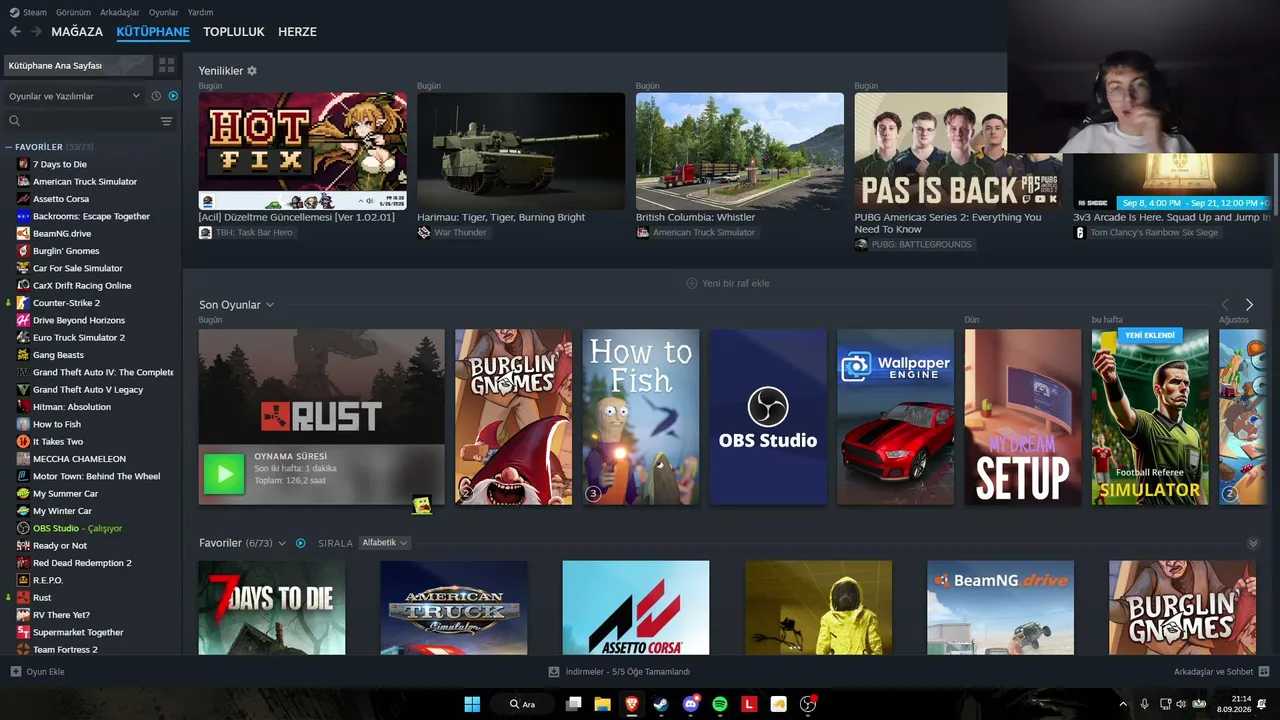
Task: Click the Counter-Strike 2 sidebar icon
Action: (23, 303)
